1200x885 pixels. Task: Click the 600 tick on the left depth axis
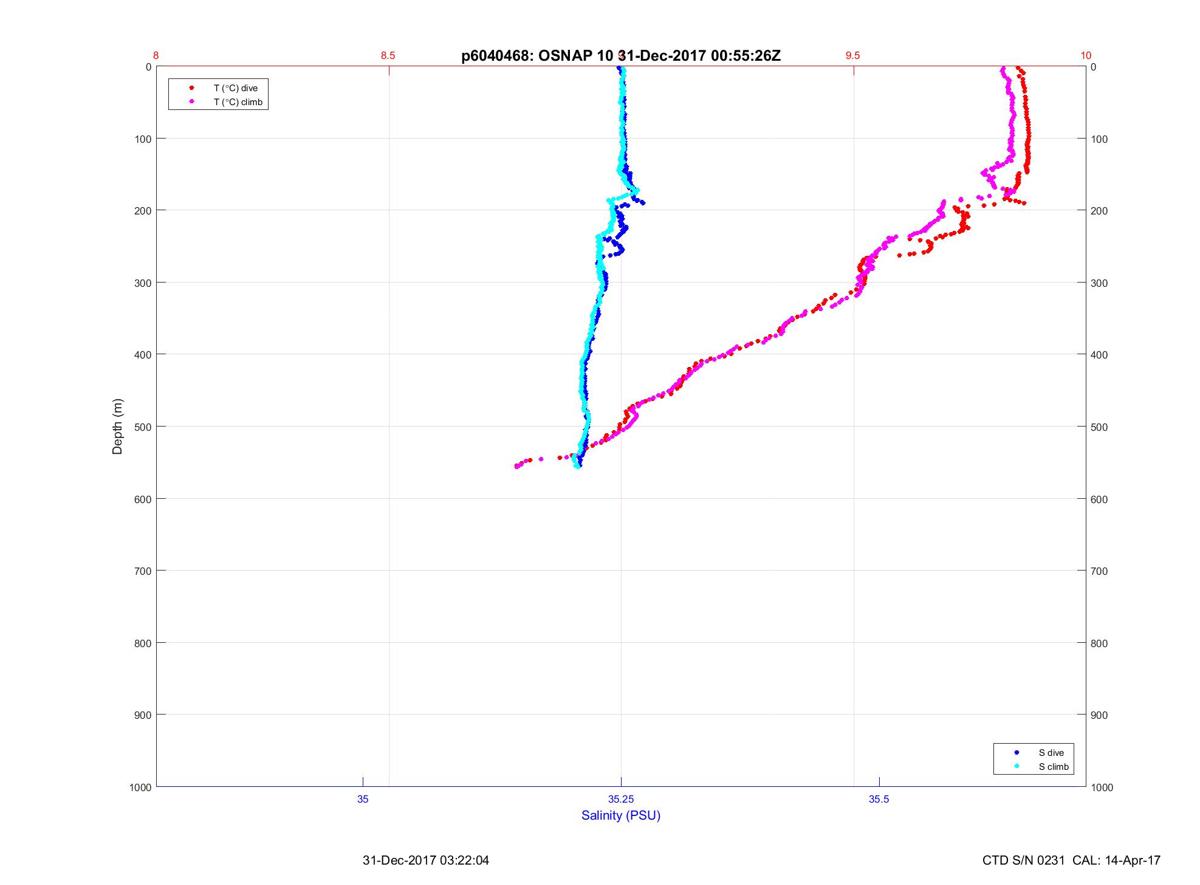(142, 499)
